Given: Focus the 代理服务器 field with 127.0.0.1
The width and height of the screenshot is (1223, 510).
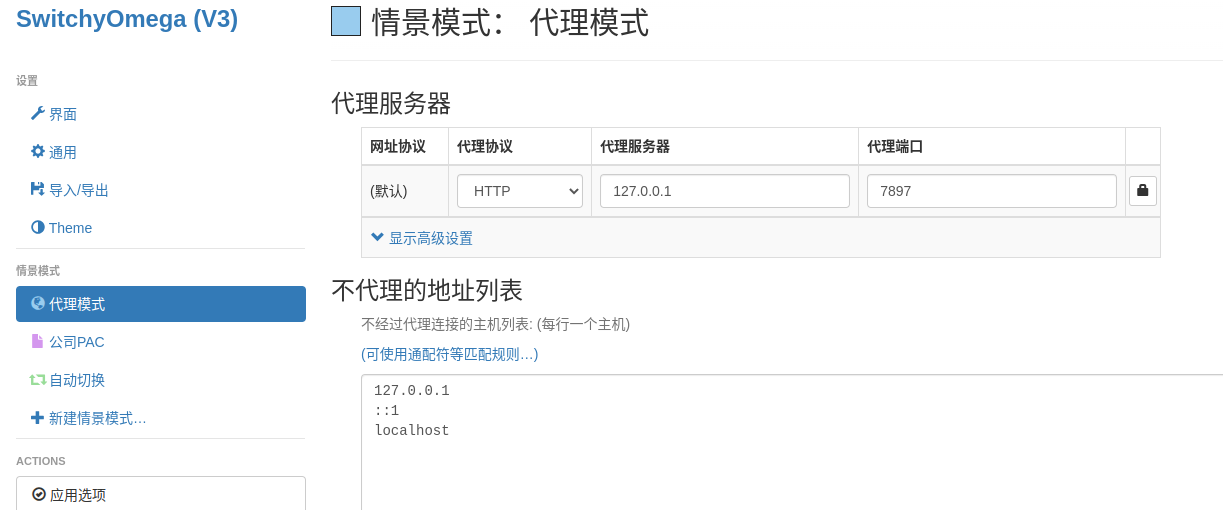Looking at the screenshot, I should click(725, 191).
